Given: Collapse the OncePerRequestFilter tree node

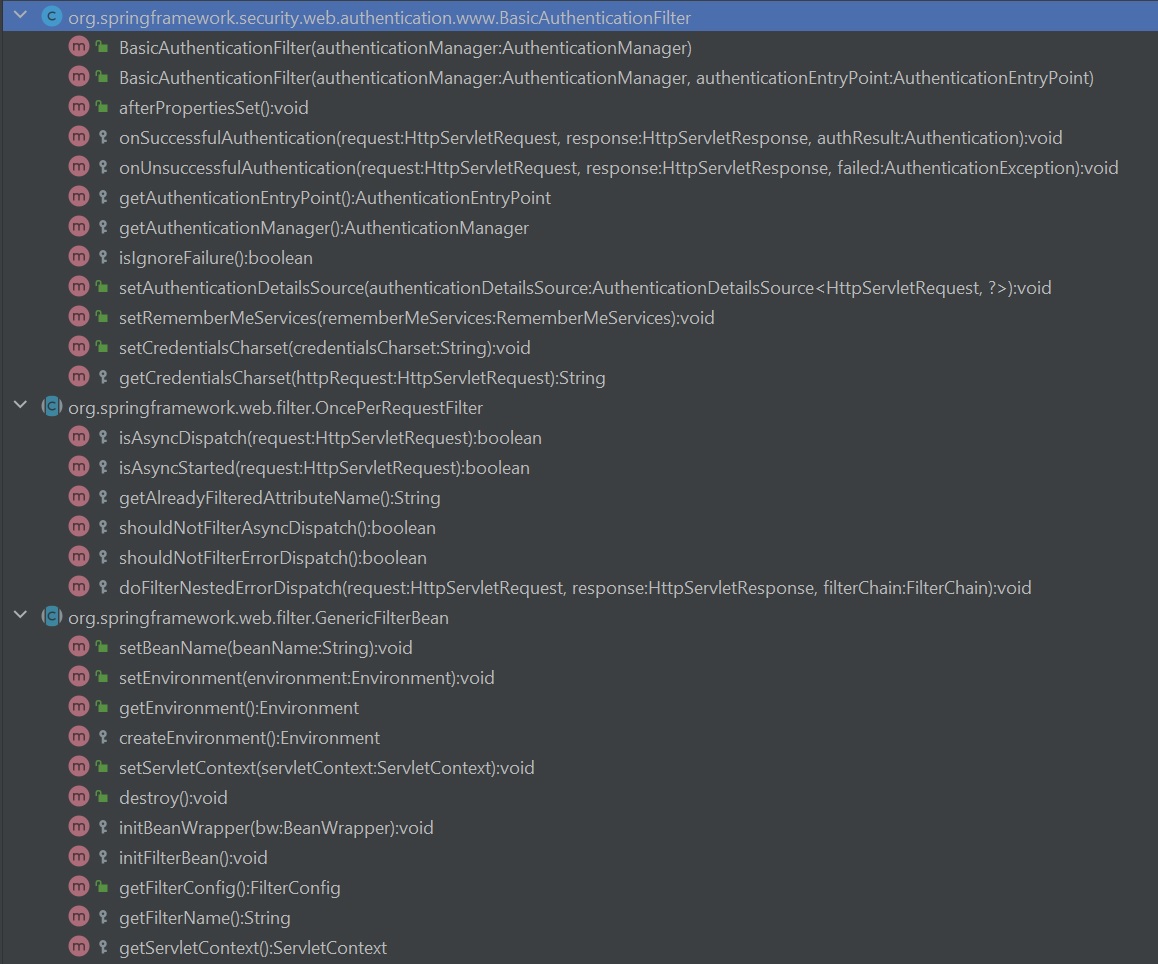Looking at the screenshot, I should (19, 408).
